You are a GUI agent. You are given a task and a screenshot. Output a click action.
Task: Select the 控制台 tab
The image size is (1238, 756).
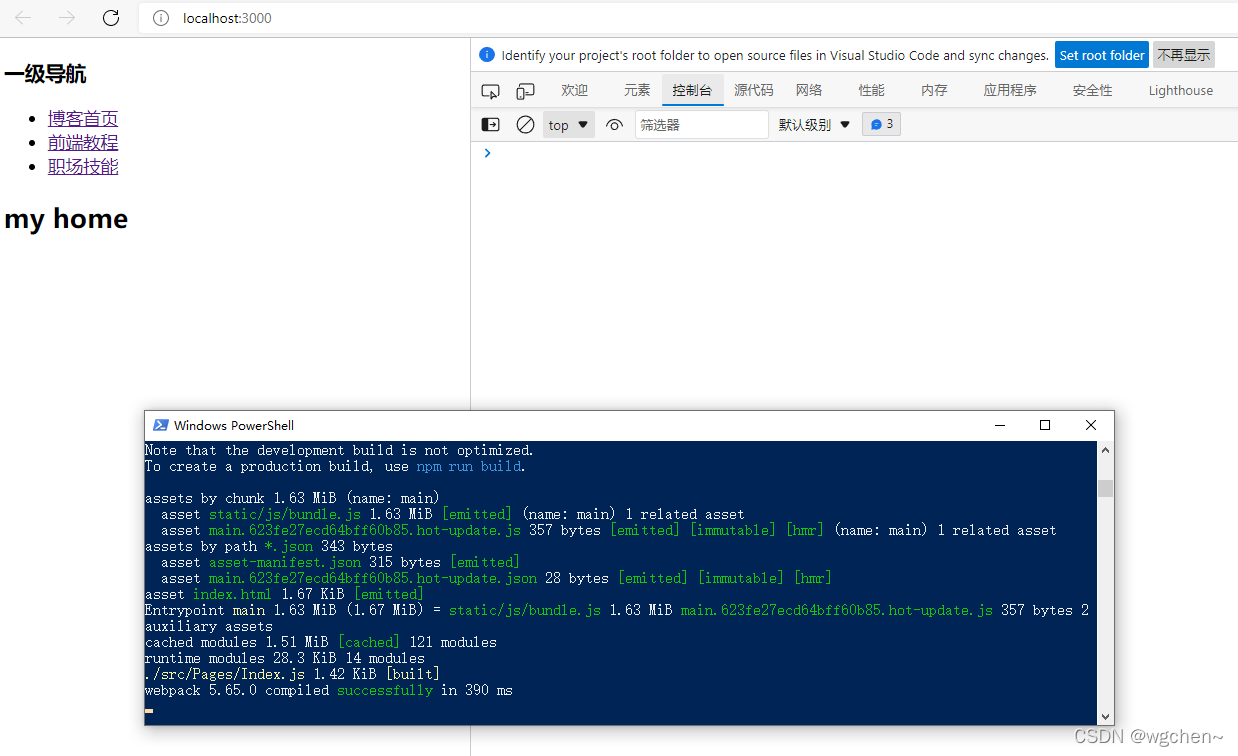tap(692, 90)
